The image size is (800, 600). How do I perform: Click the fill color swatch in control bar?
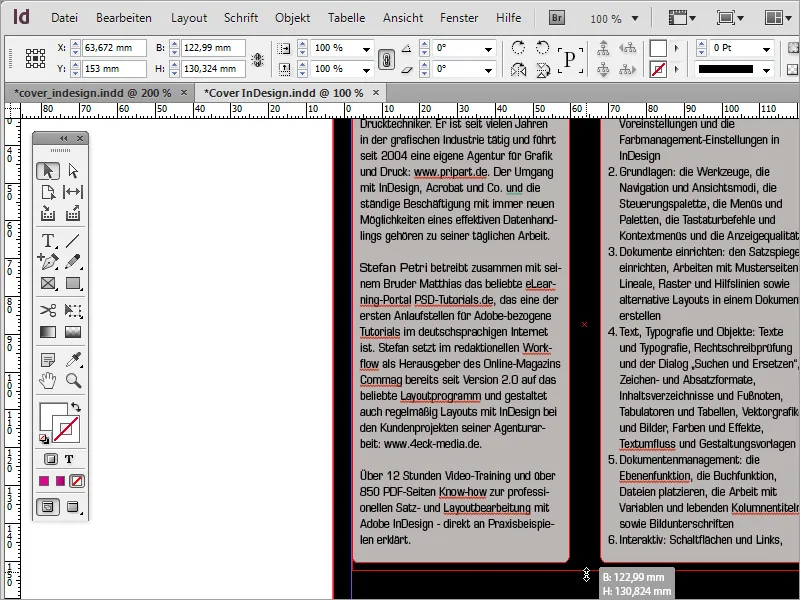coord(658,48)
